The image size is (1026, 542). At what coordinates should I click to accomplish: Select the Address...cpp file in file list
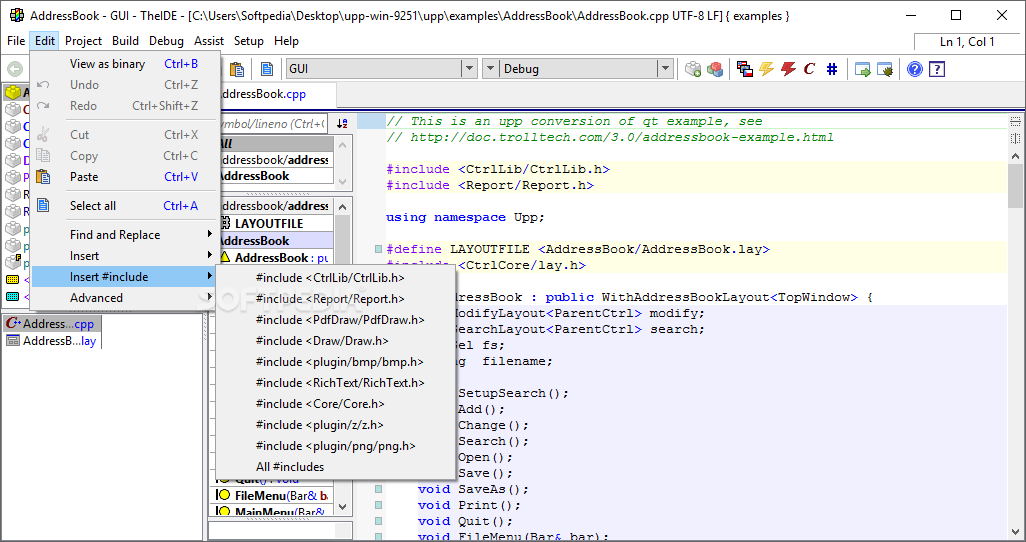point(52,323)
